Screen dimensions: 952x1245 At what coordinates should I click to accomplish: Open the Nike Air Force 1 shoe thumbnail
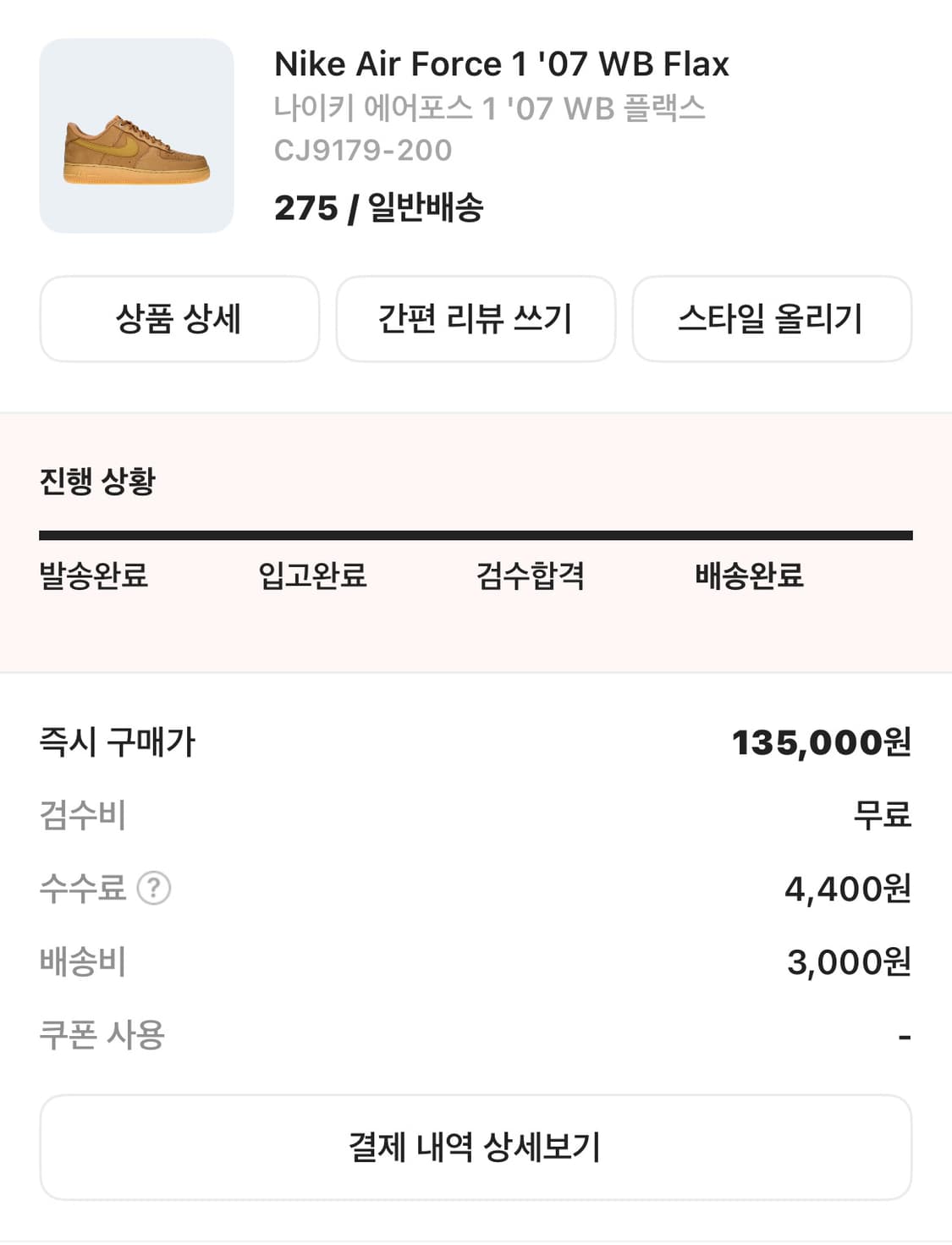(x=136, y=135)
